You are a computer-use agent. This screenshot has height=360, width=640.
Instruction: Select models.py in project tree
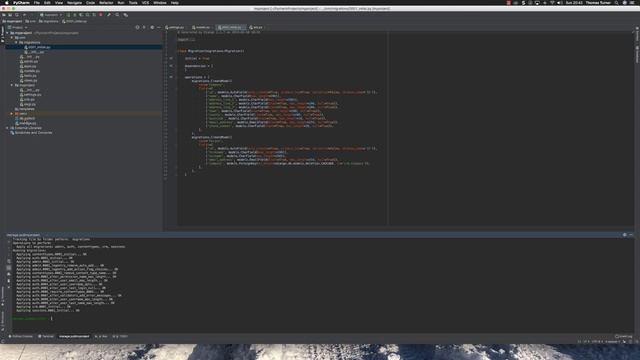(x=30, y=71)
